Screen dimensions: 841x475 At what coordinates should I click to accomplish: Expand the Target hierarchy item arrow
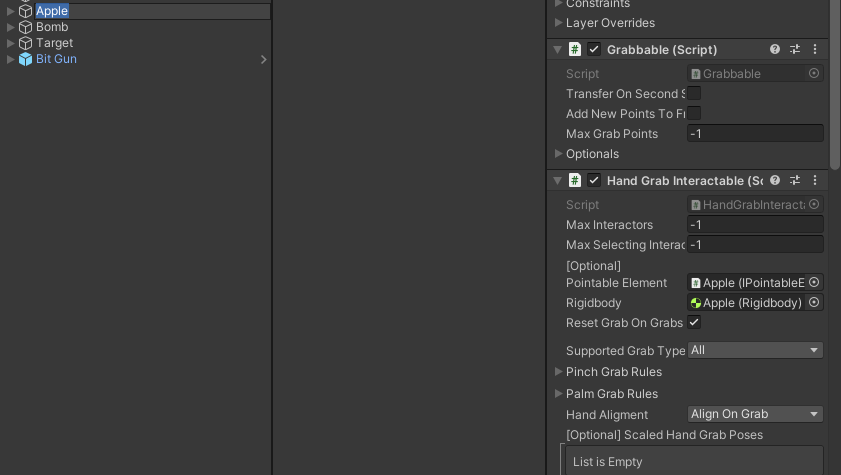[10, 43]
